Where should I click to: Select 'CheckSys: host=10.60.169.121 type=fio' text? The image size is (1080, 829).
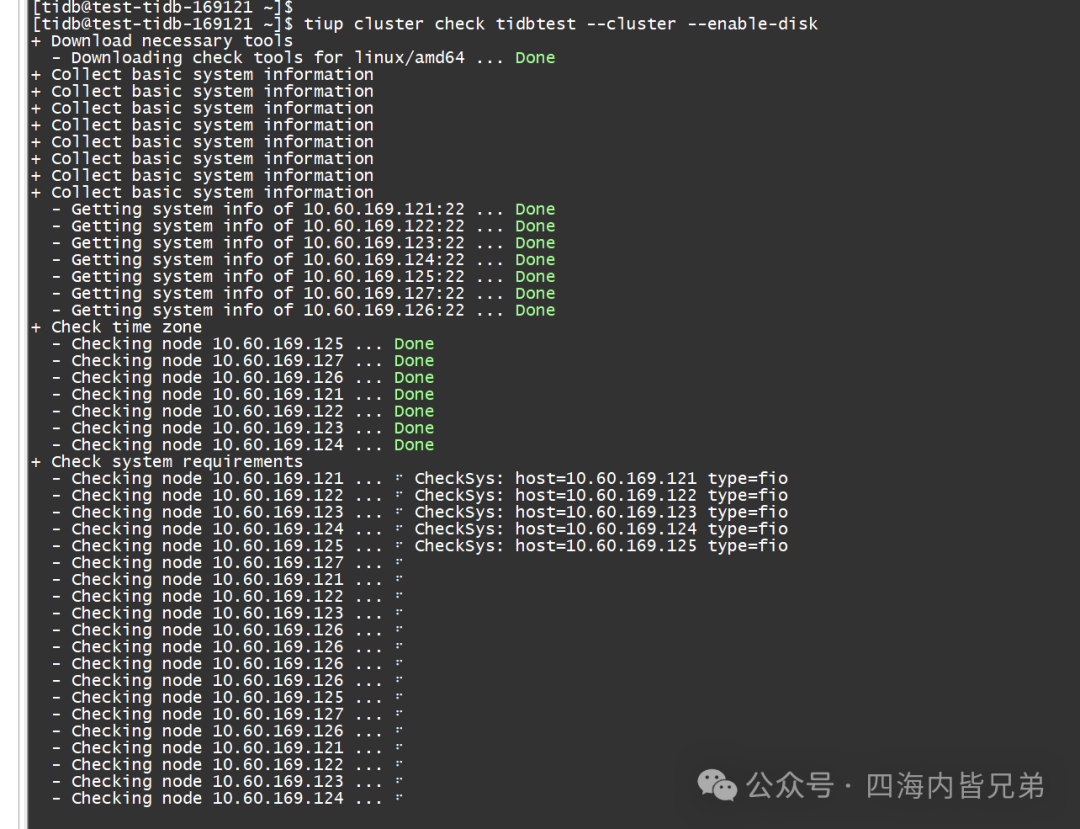[601, 479]
